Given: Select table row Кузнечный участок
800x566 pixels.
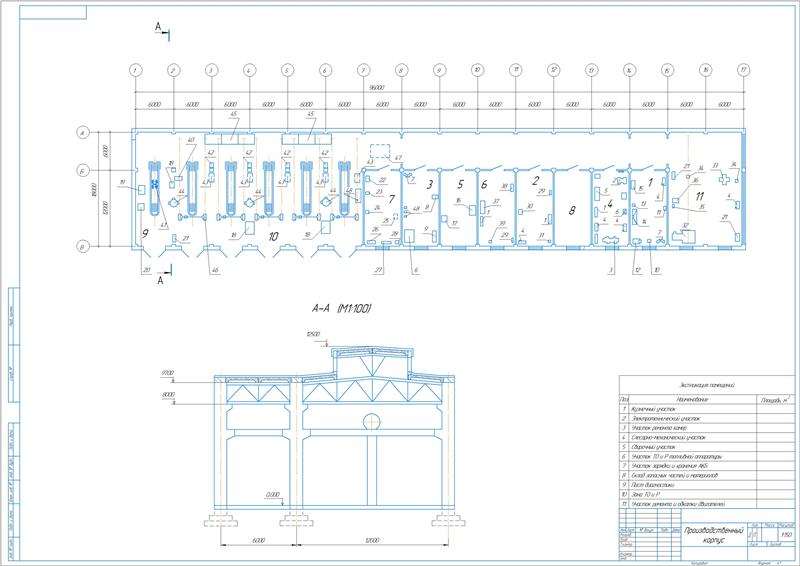Looking at the screenshot, I should click(707, 409).
